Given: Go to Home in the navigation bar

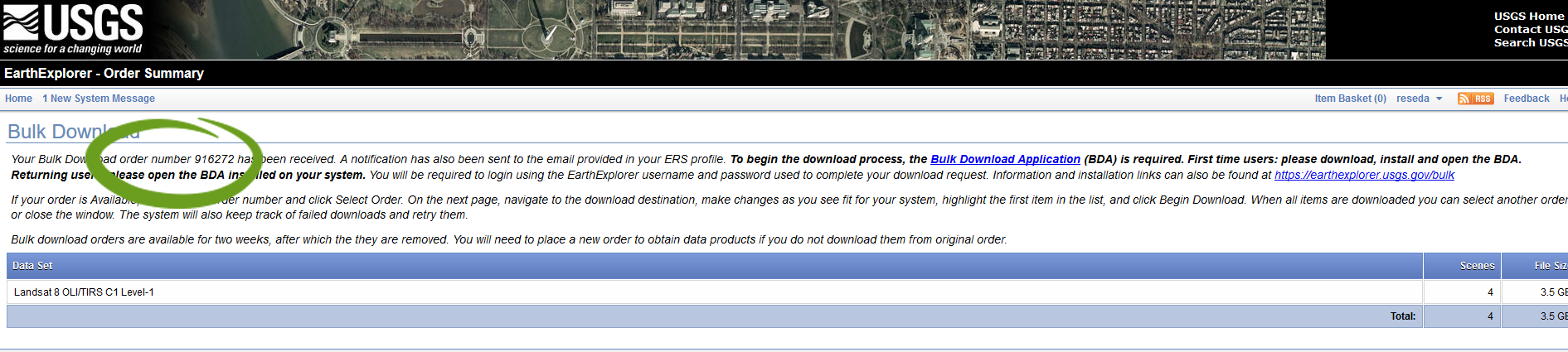Looking at the screenshot, I should 18,99.
